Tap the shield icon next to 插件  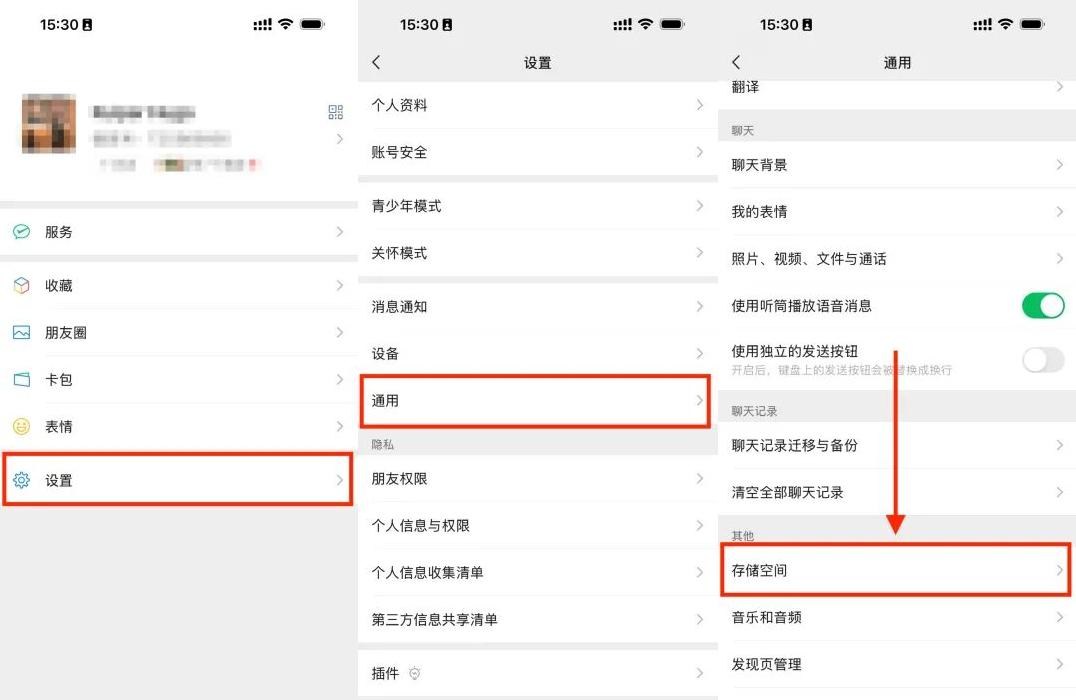[x=414, y=674]
